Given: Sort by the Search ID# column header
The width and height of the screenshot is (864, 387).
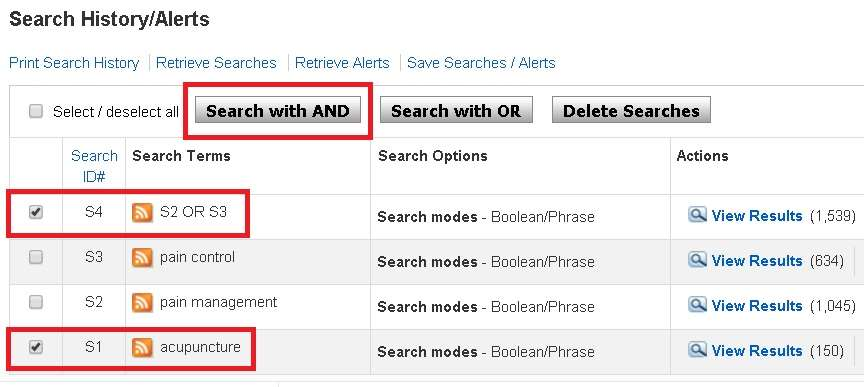Looking at the screenshot, I should (x=94, y=166).
